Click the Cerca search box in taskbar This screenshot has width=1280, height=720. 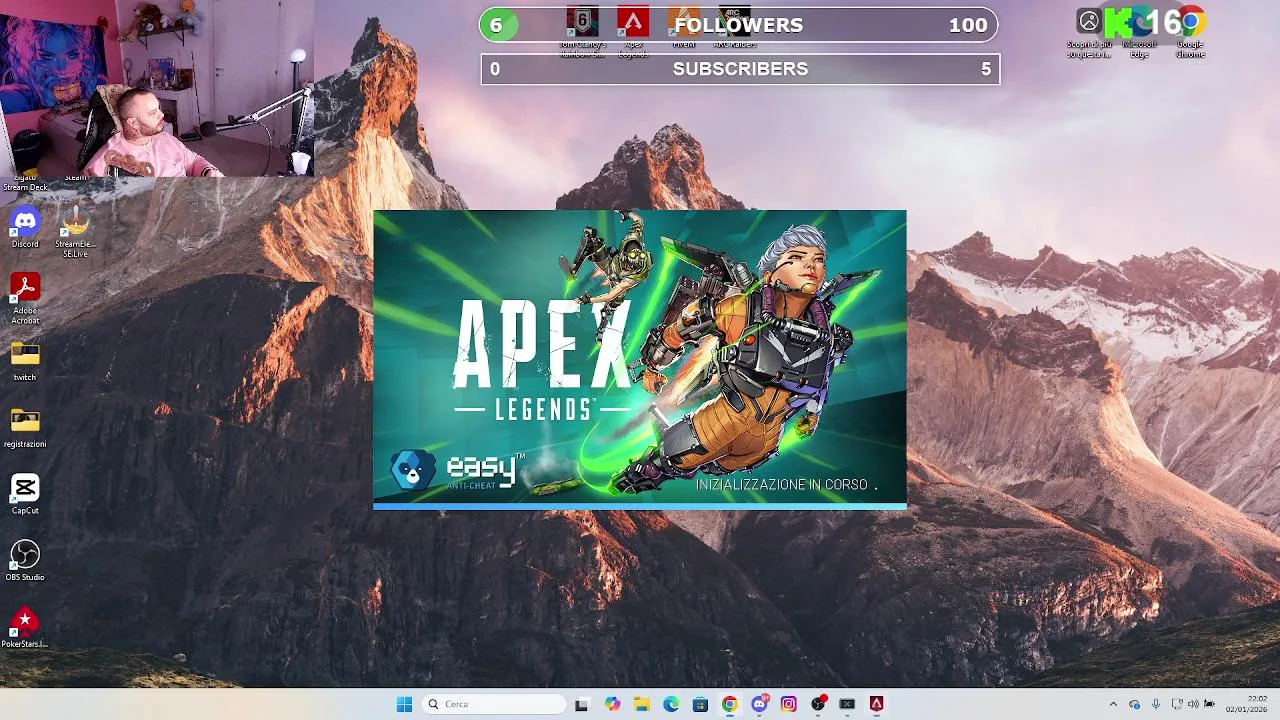click(x=494, y=704)
